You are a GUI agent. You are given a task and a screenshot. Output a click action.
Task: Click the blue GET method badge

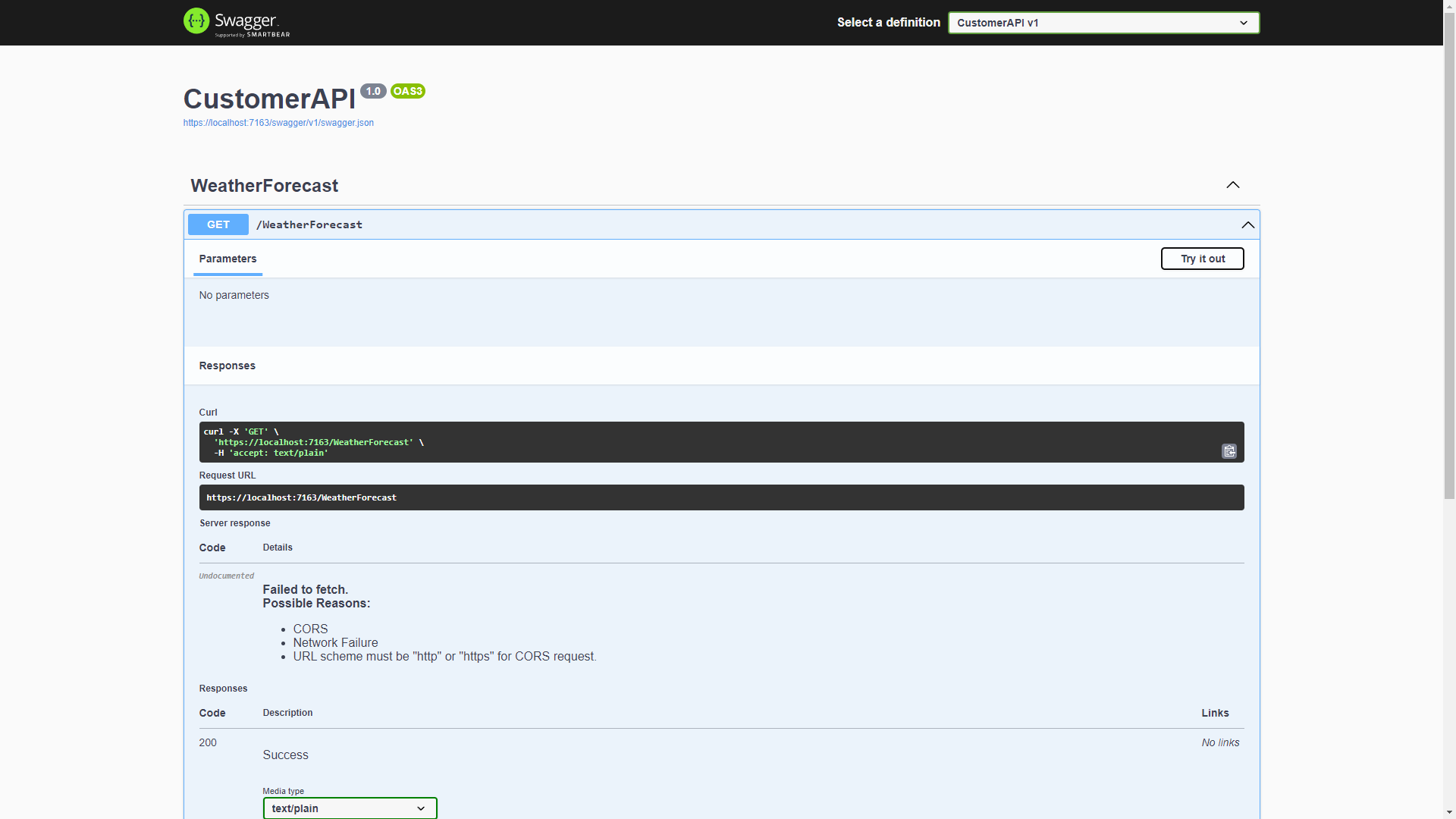coord(218,224)
